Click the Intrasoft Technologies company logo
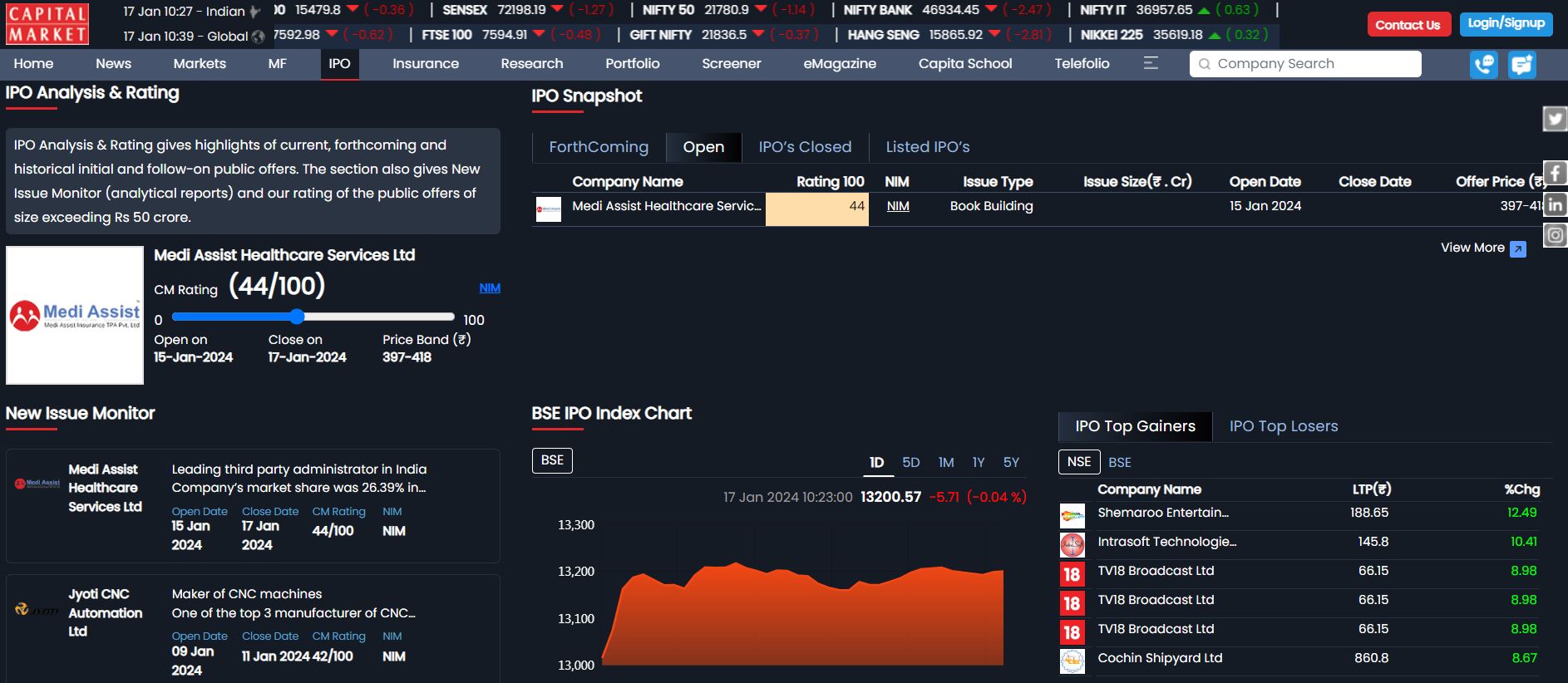 point(1072,545)
